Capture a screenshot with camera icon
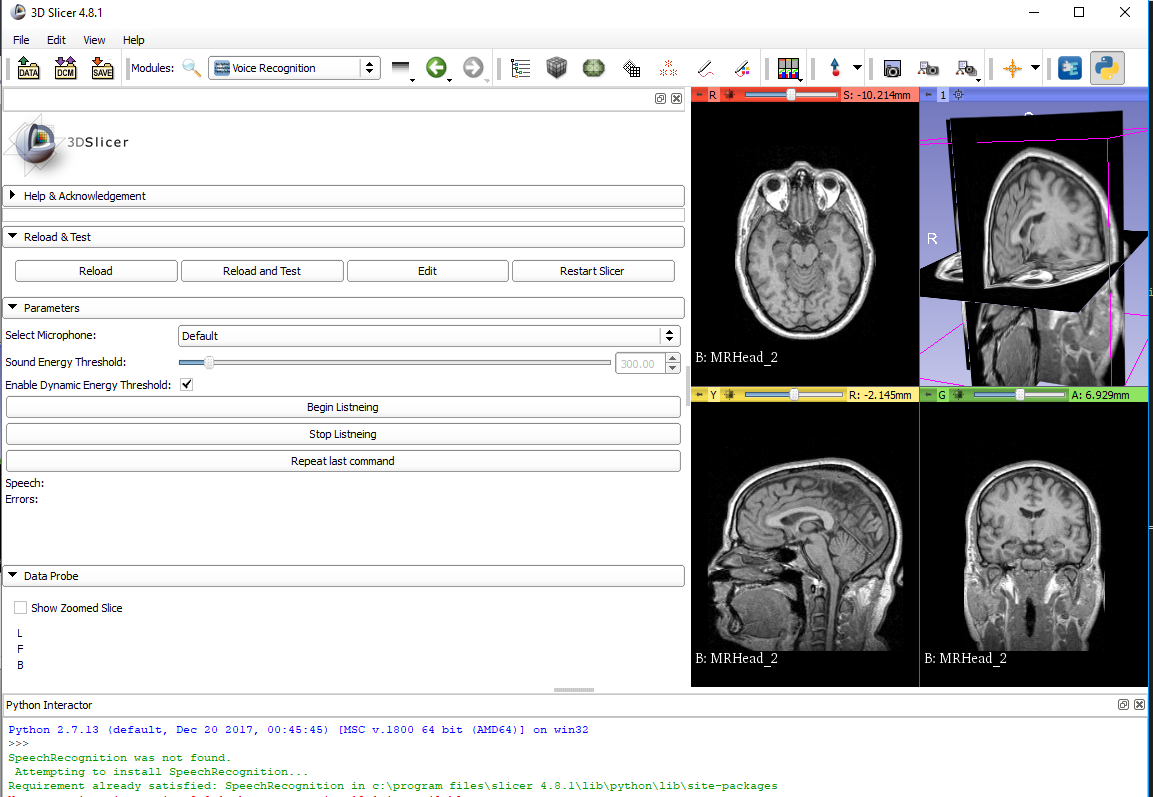The height and width of the screenshot is (797, 1153). pyautogui.click(x=892, y=68)
